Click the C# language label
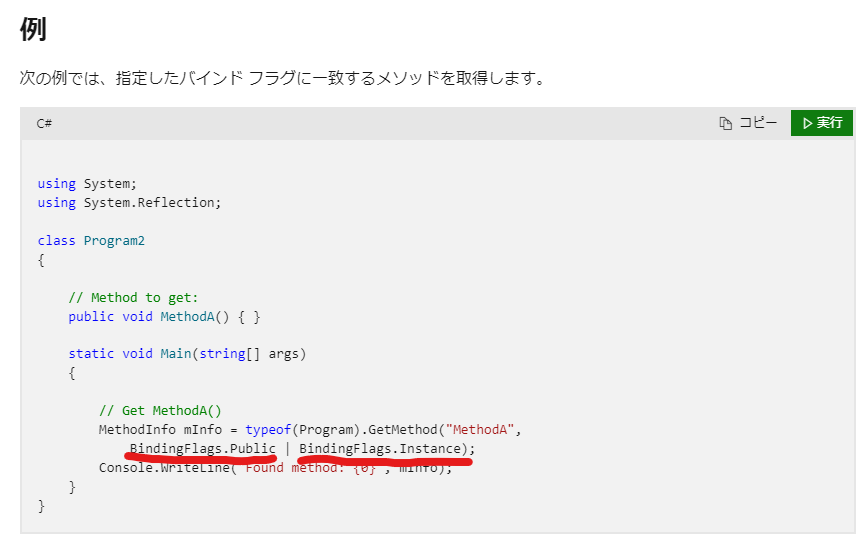 (x=44, y=123)
